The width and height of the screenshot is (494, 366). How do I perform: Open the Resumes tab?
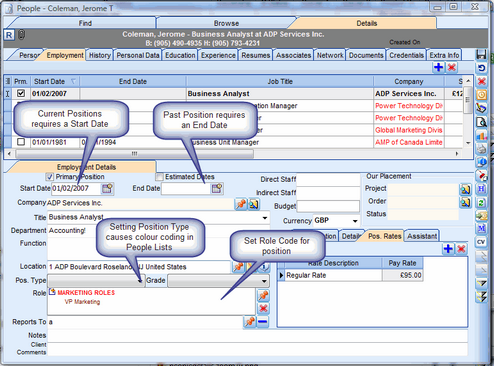point(256,55)
